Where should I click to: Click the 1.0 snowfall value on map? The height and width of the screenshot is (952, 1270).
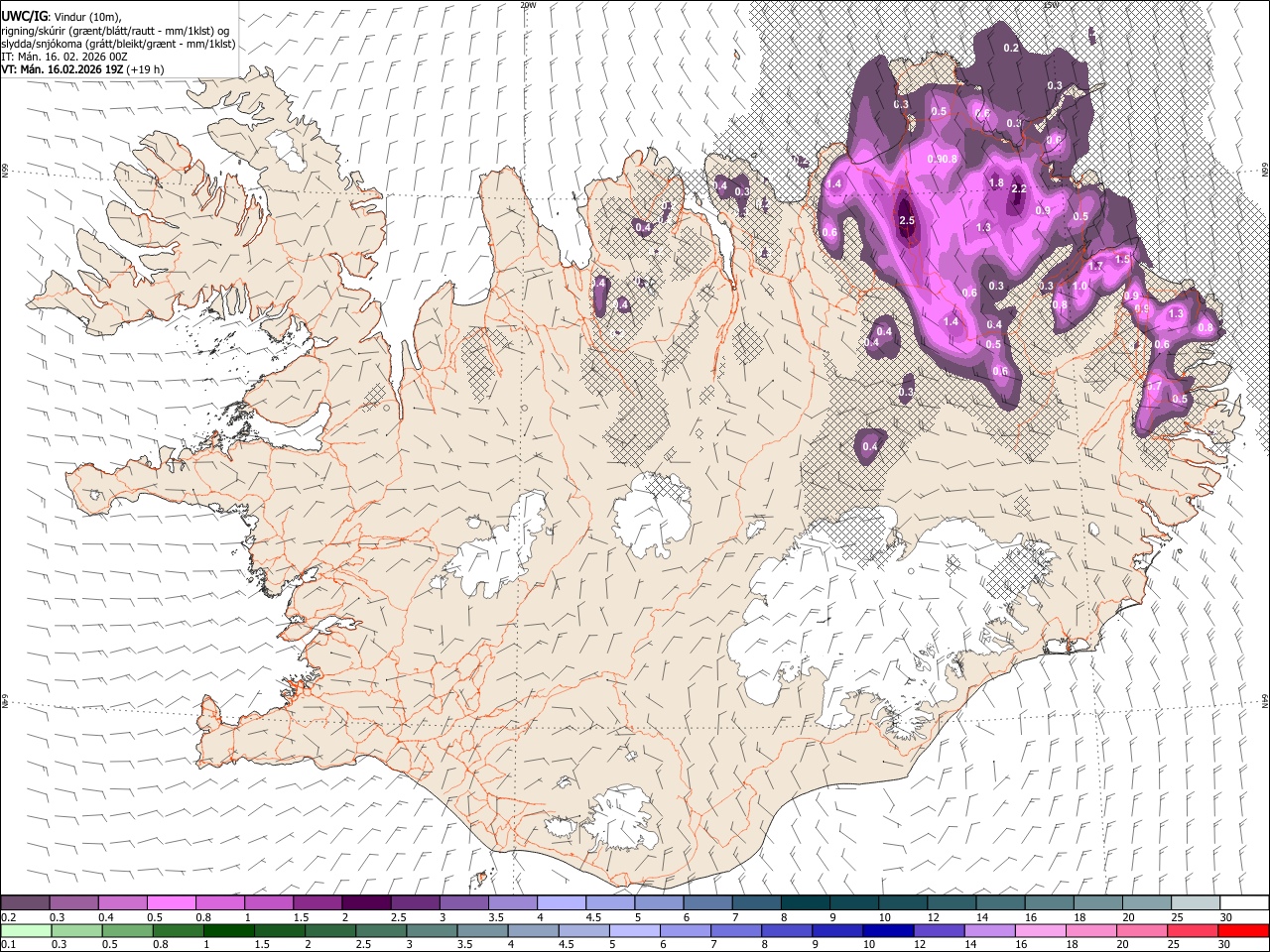tap(1080, 286)
